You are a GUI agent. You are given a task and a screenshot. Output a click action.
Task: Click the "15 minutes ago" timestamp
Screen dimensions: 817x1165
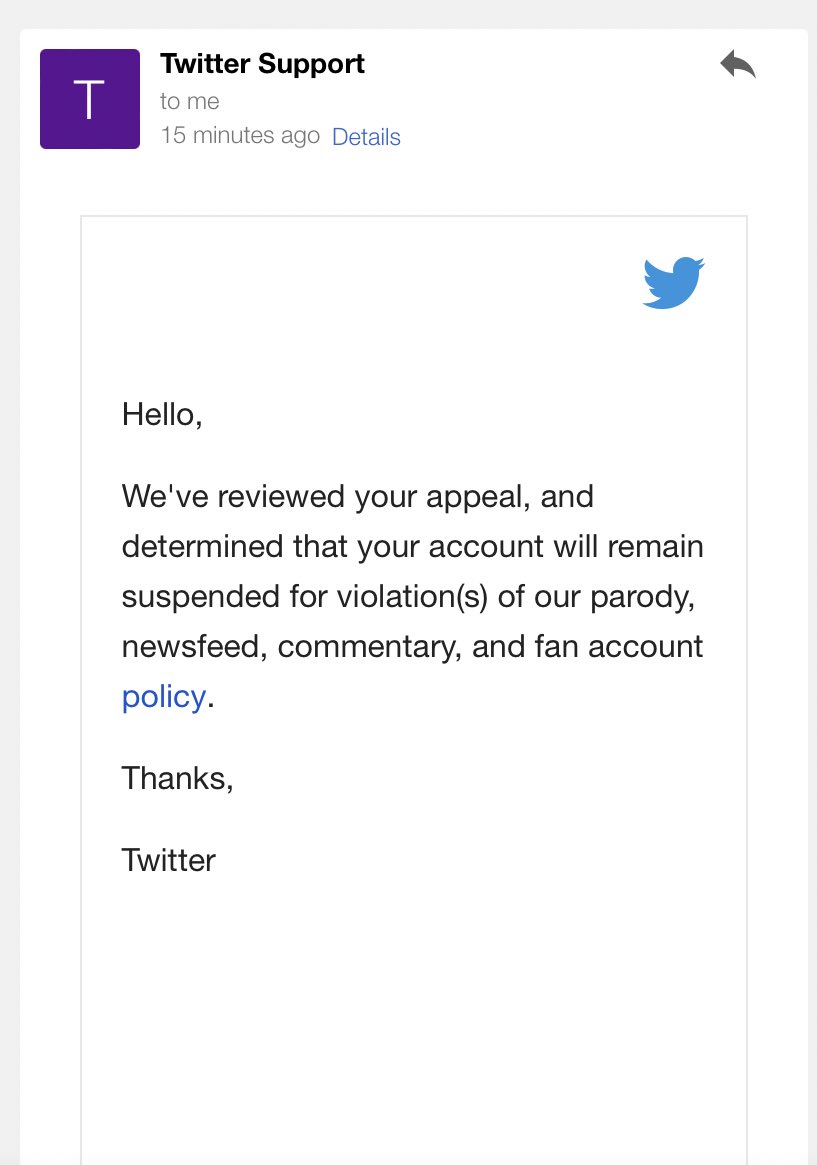[240, 135]
